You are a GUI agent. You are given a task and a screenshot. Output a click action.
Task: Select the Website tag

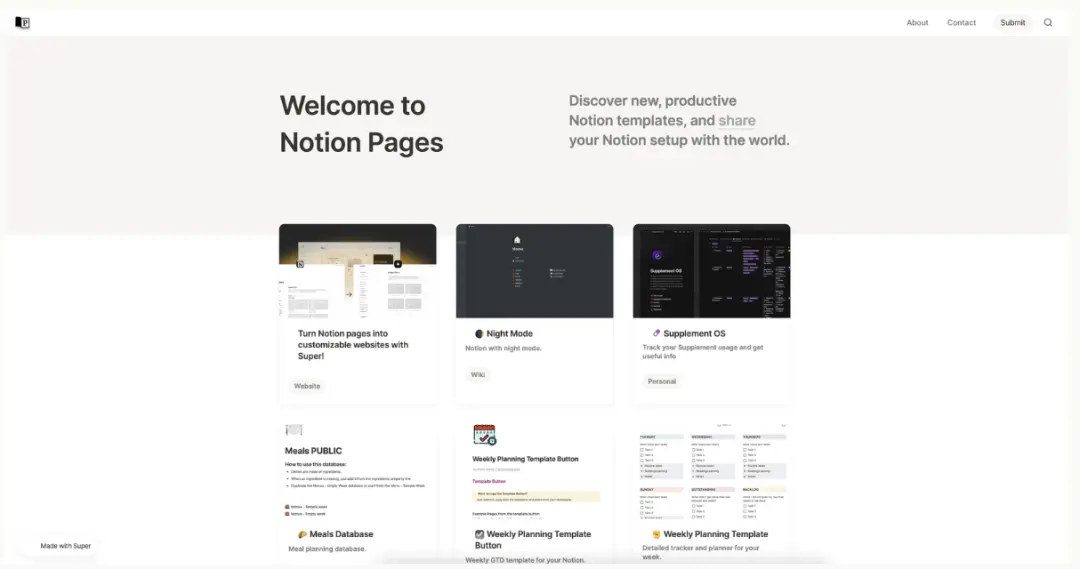(x=307, y=386)
